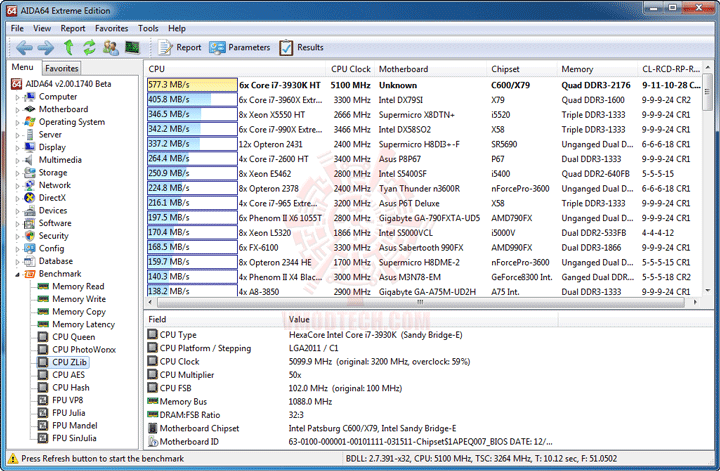Expand the Software tree node

[x=17, y=224]
